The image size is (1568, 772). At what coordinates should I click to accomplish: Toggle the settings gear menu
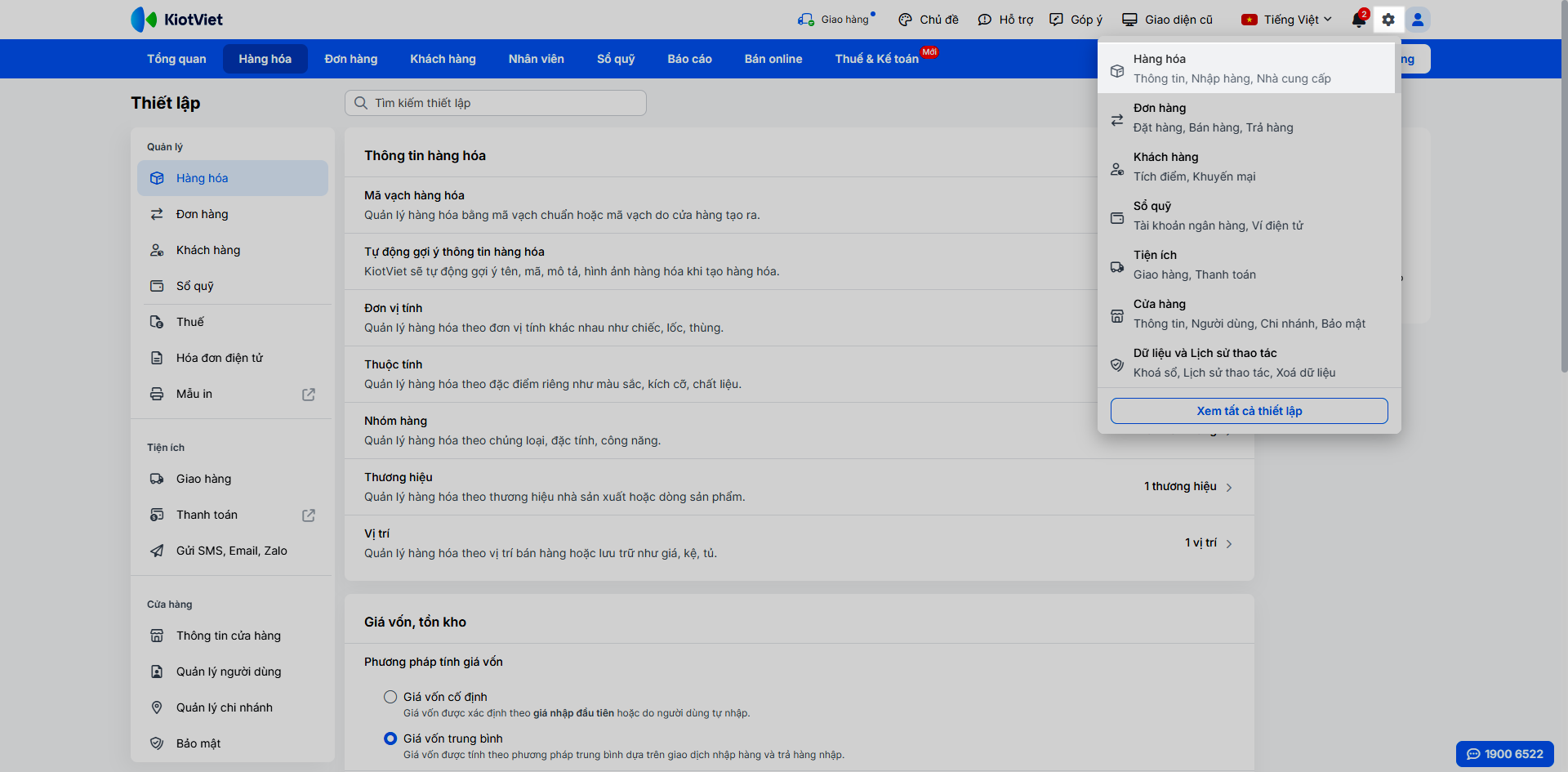tap(1388, 20)
